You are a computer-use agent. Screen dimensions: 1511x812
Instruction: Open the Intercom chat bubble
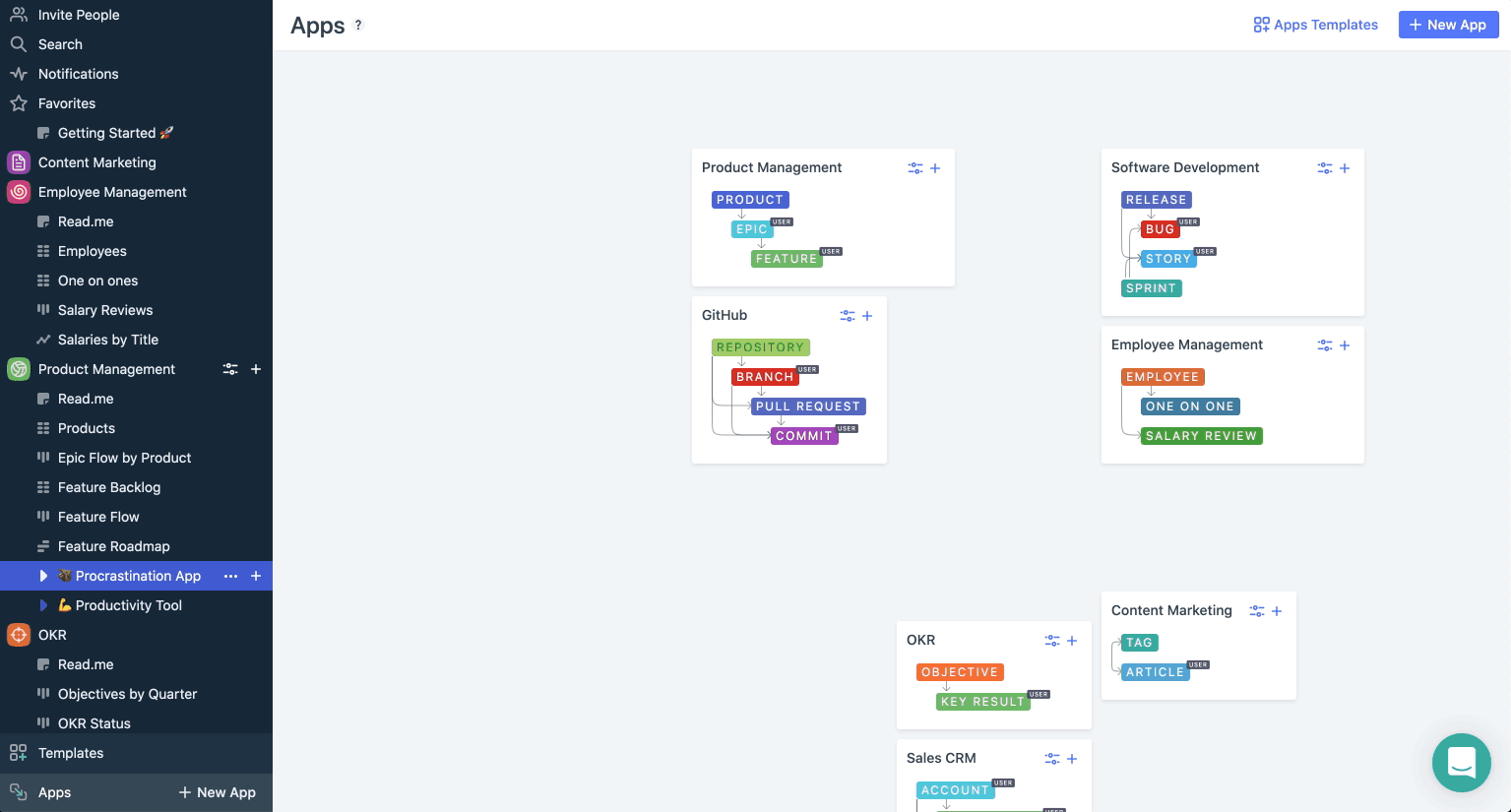coord(1461,763)
